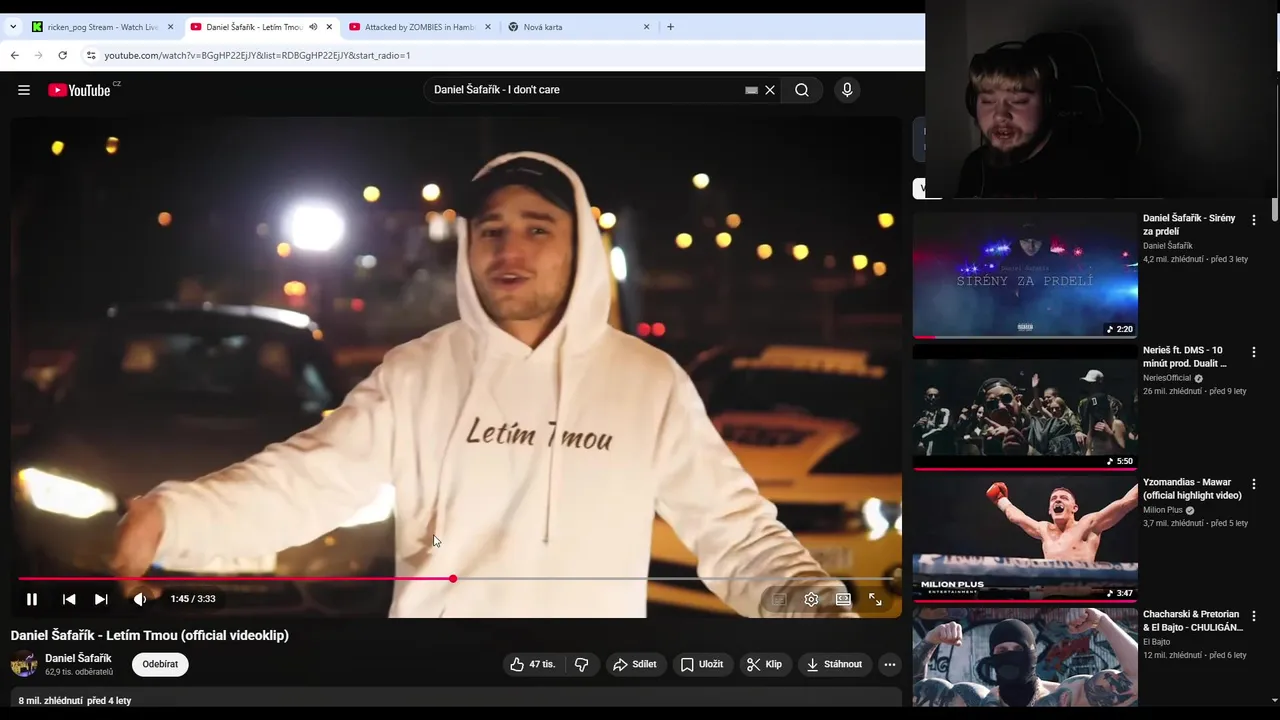Viewport: 1280px width, 720px height.
Task: Toggle subtitles on the player
Action: point(779,599)
